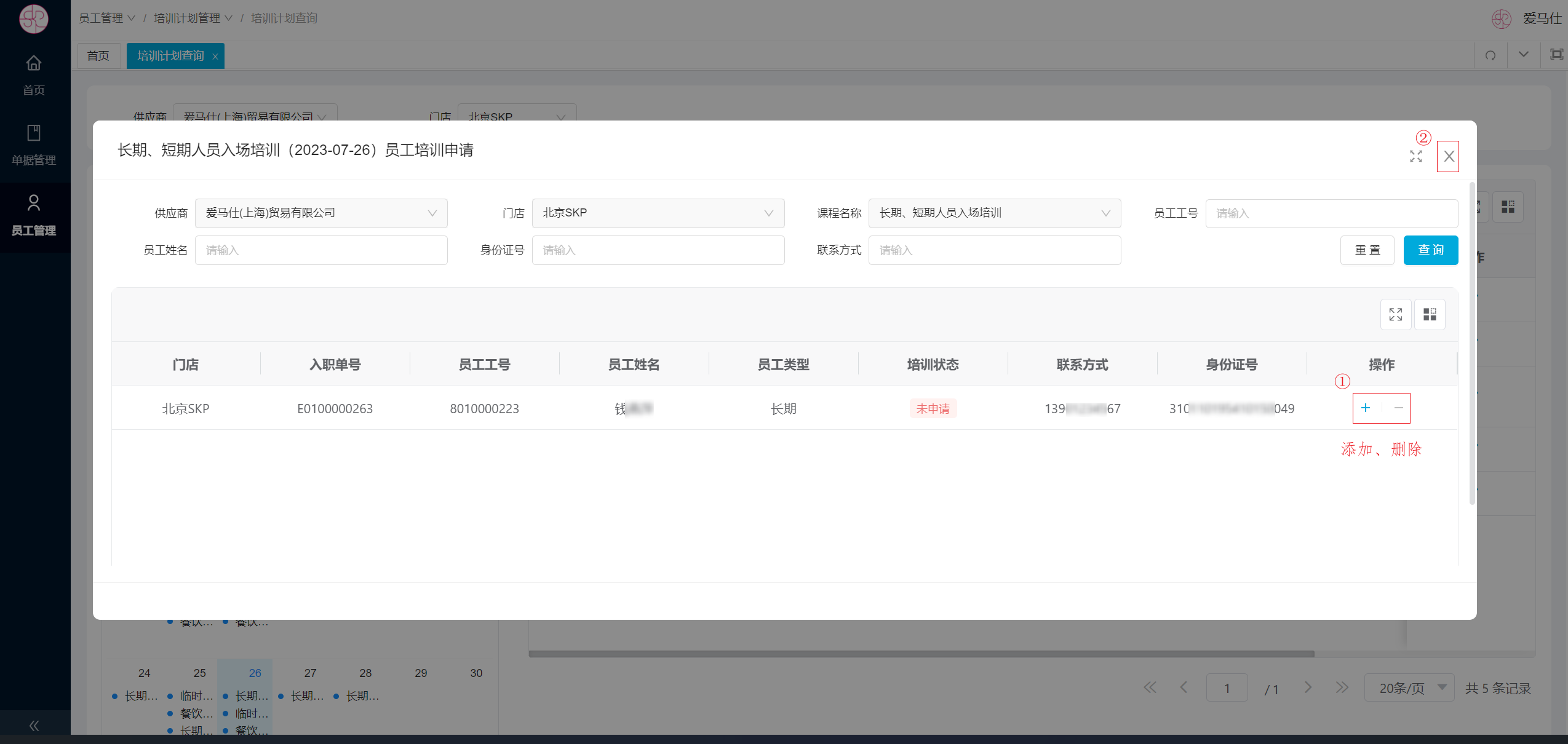Click the 长期 employee type cell

point(783,409)
